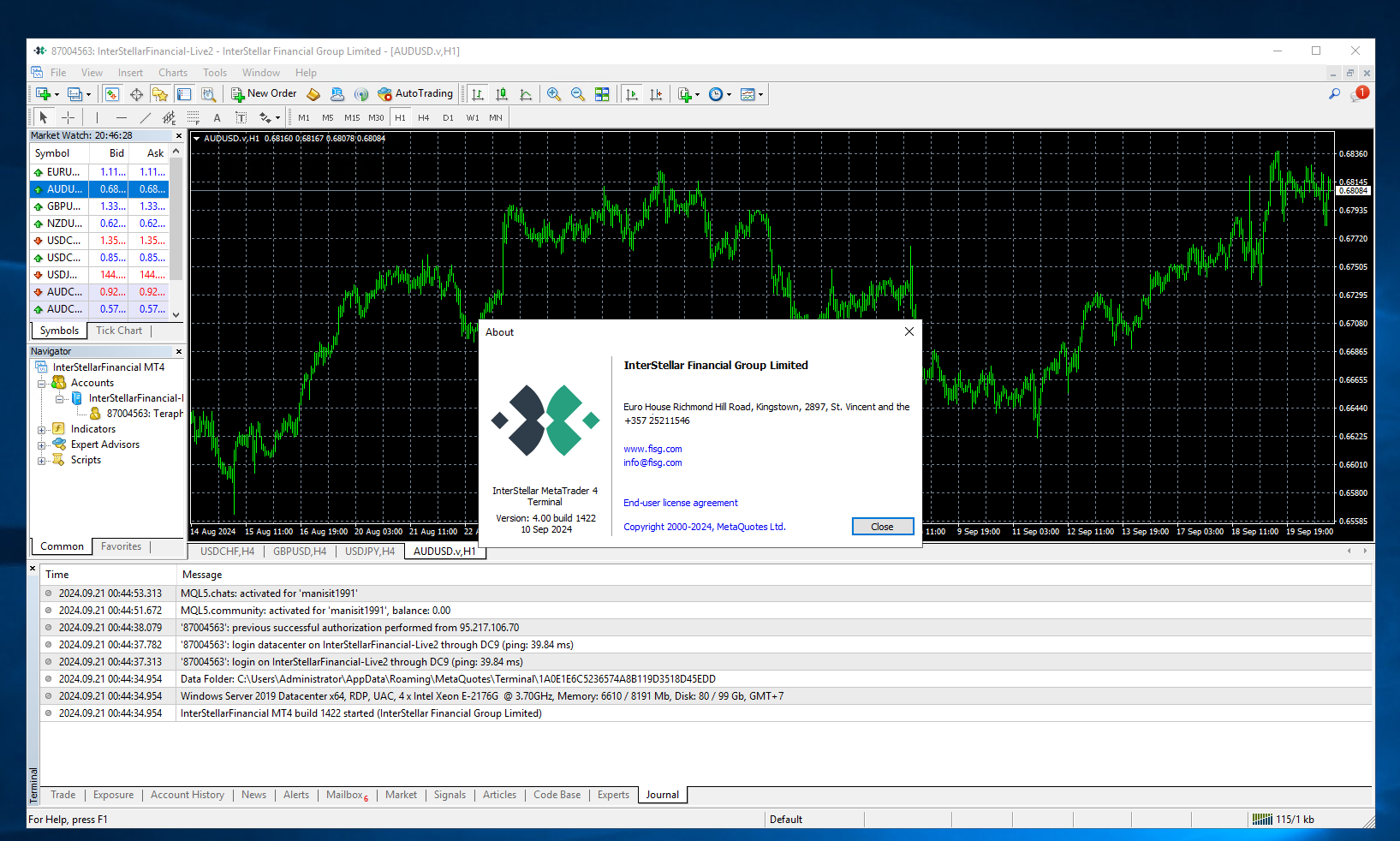This screenshot has width=1400, height=841.
Task: Switch chart to candlesticks icon
Action: (x=502, y=94)
